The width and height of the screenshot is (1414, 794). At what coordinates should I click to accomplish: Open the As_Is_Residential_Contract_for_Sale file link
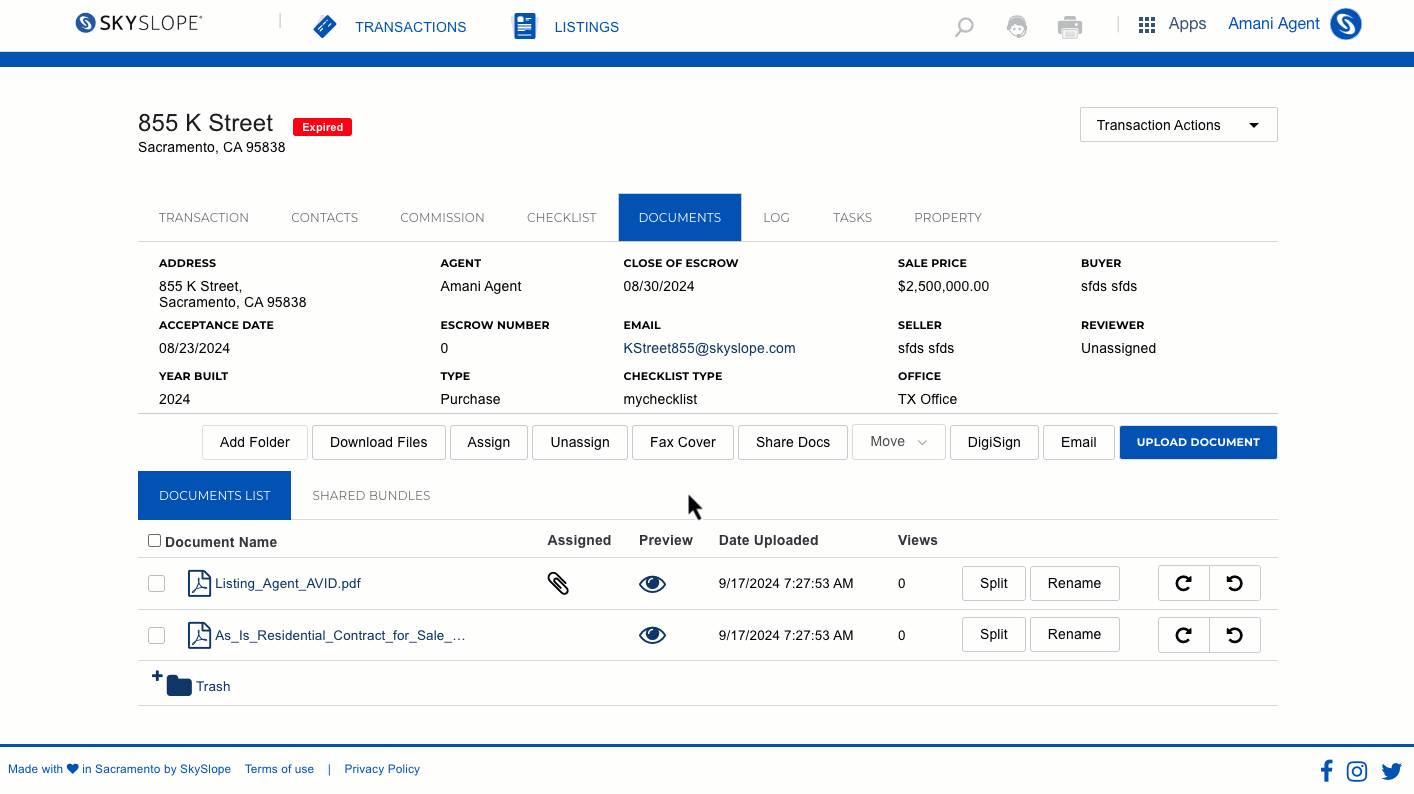coord(340,635)
